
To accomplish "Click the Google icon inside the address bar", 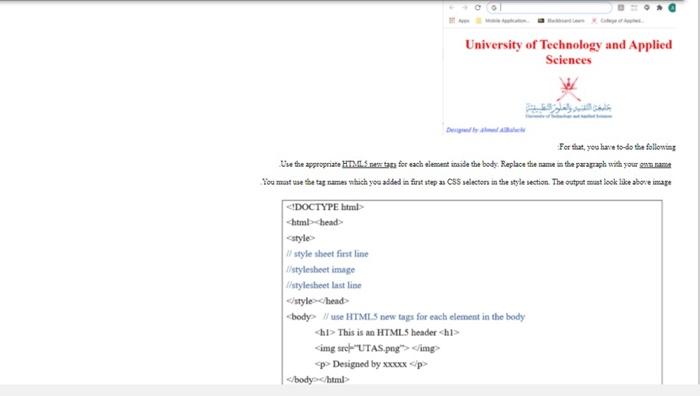I will coord(493,8).
